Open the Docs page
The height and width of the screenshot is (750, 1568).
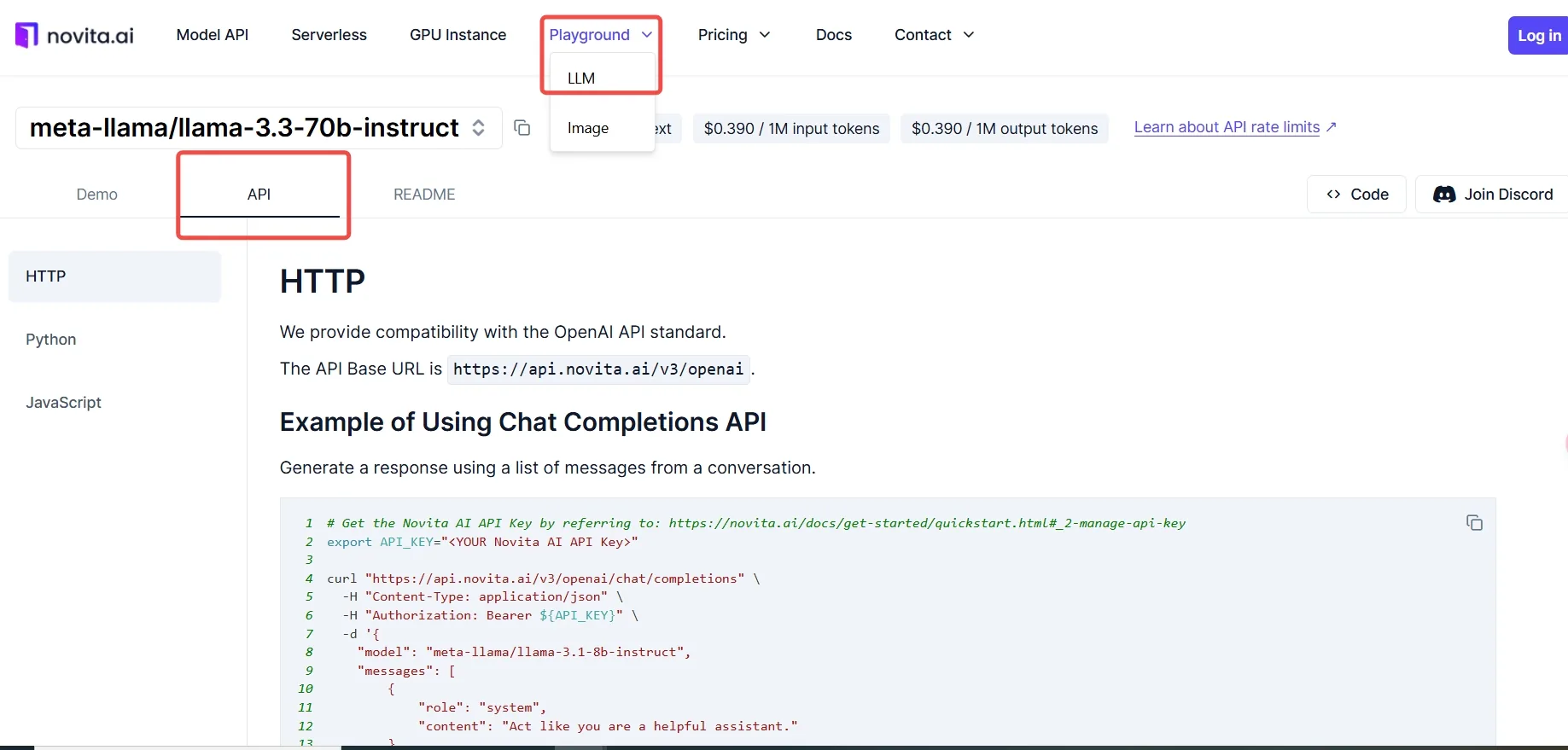[834, 35]
